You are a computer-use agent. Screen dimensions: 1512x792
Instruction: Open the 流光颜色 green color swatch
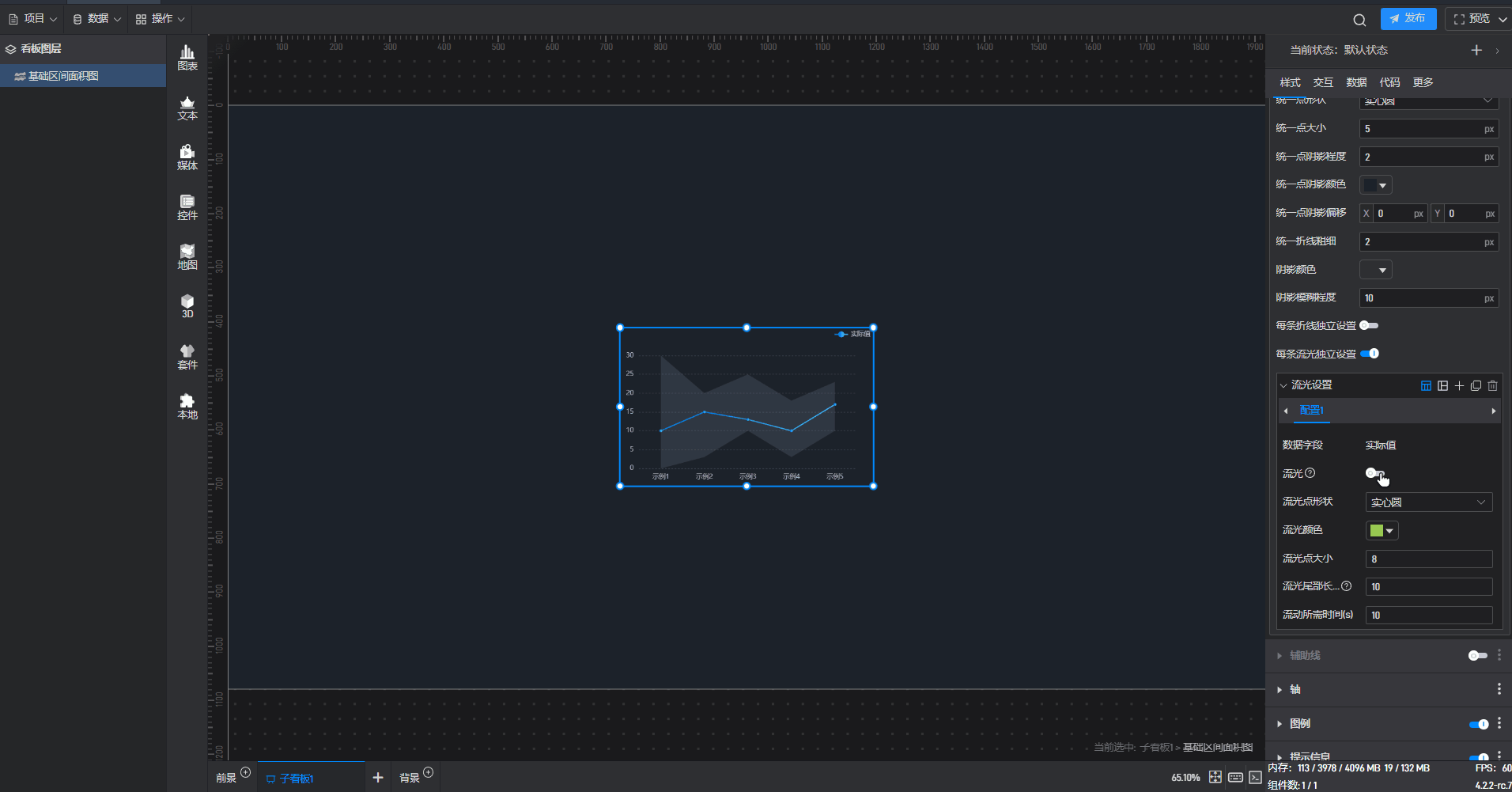pyautogui.click(x=1382, y=531)
